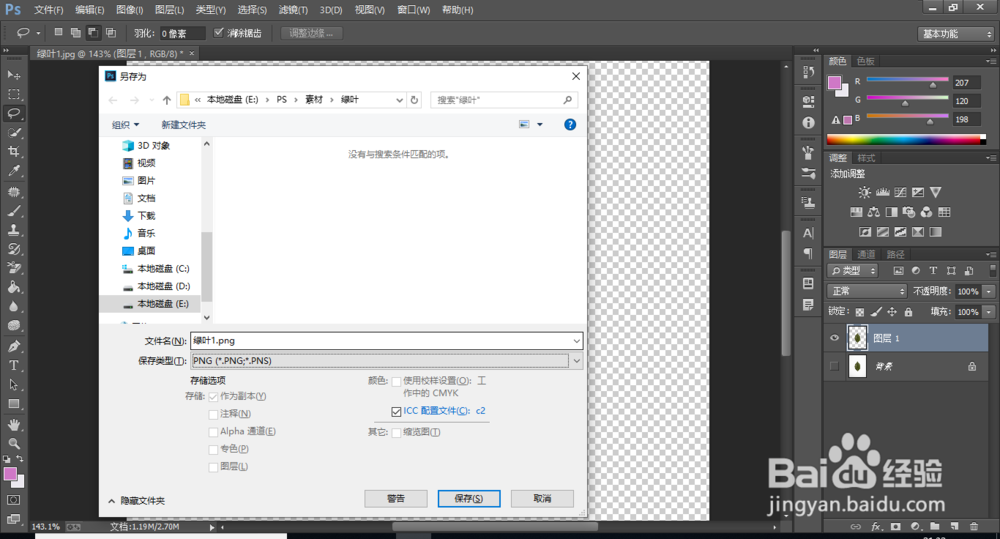Open the Filter menu
The height and width of the screenshot is (539, 1000).
click(x=293, y=10)
